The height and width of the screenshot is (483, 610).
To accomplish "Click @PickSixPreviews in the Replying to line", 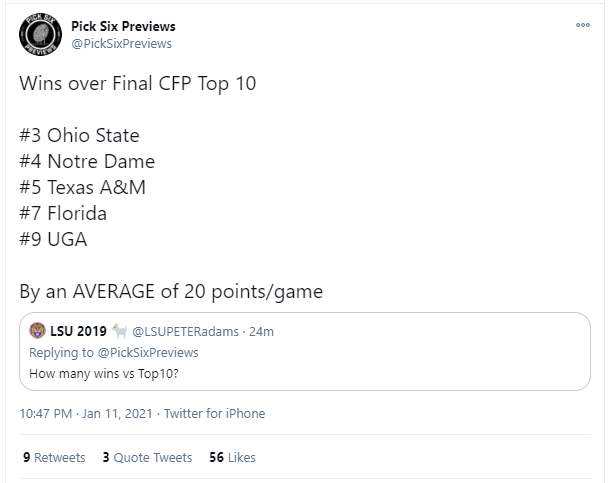I will tap(147, 352).
